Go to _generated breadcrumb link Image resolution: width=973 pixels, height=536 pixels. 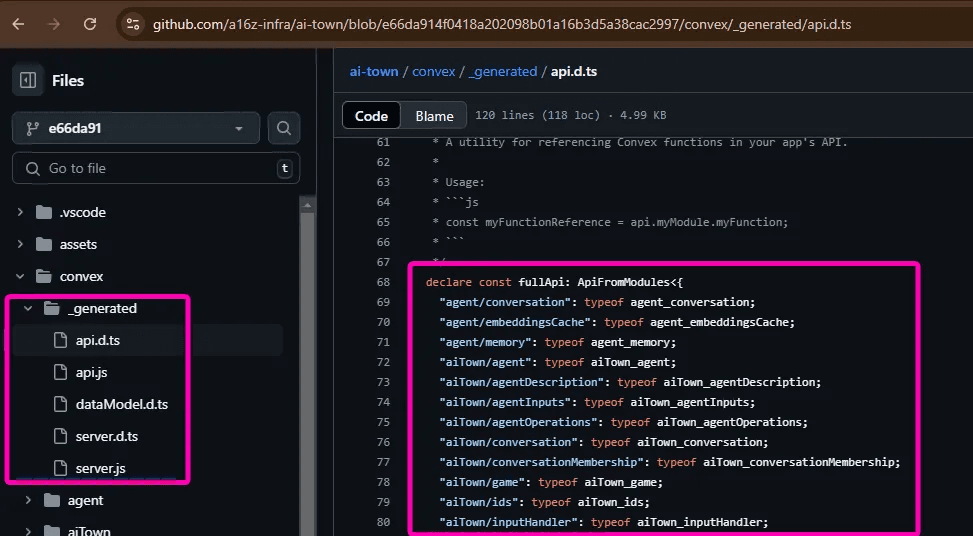pos(503,71)
